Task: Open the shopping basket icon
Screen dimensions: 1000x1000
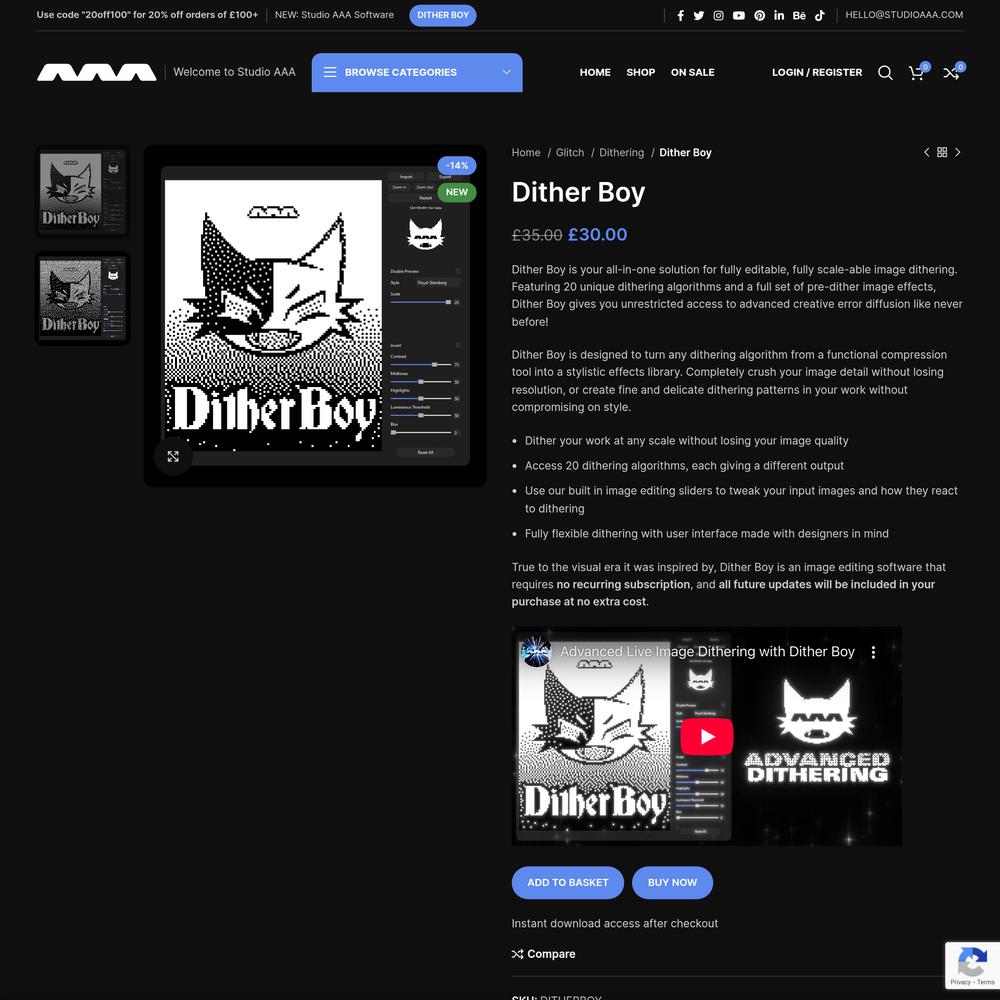Action: (x=916, y=73)
